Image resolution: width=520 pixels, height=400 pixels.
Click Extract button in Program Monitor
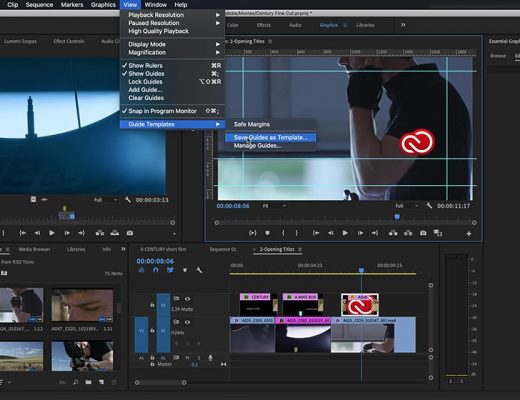point(408,233)
